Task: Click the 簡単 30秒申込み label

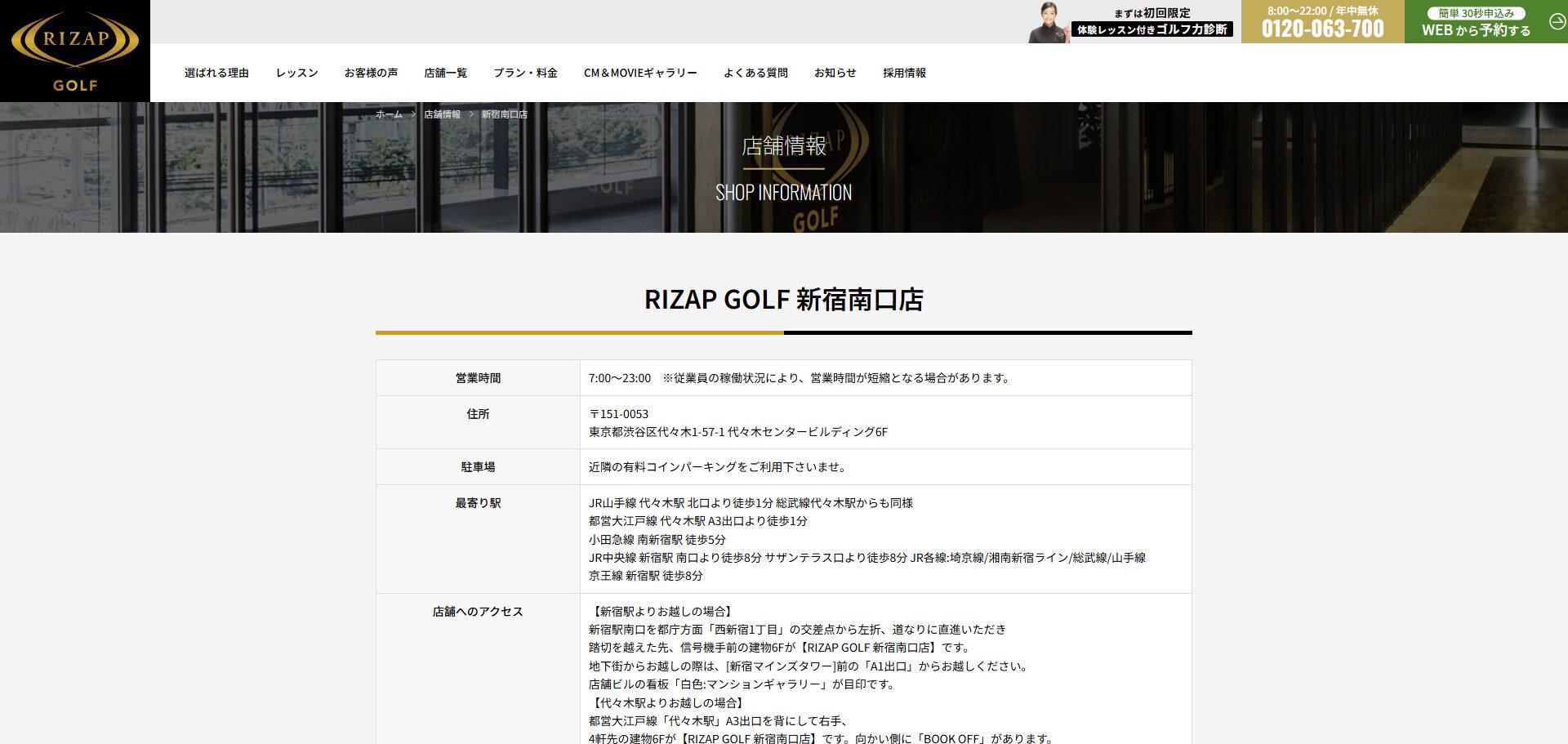Action: point(1476,13)
